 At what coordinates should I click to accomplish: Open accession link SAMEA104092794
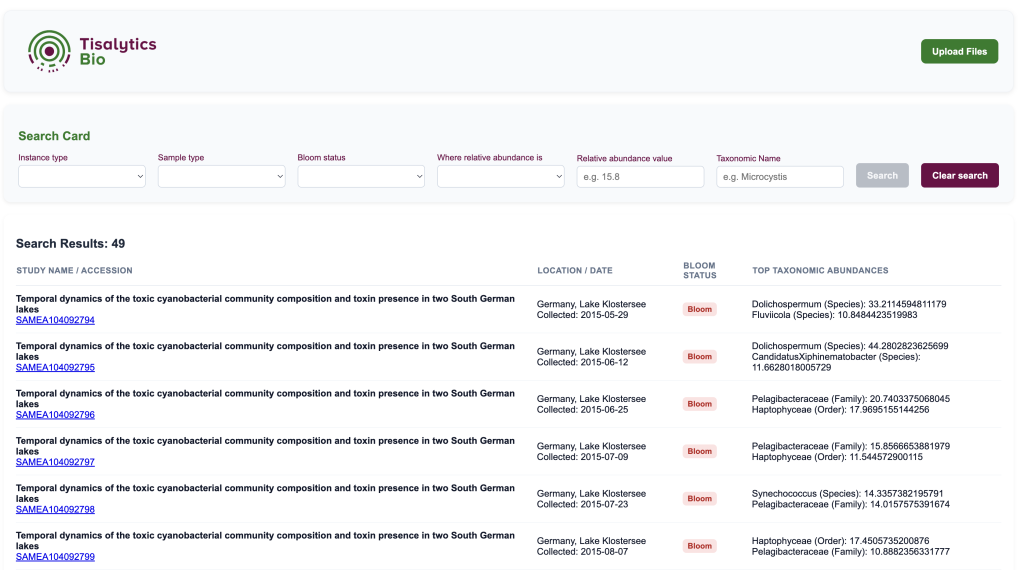point(55,320)
